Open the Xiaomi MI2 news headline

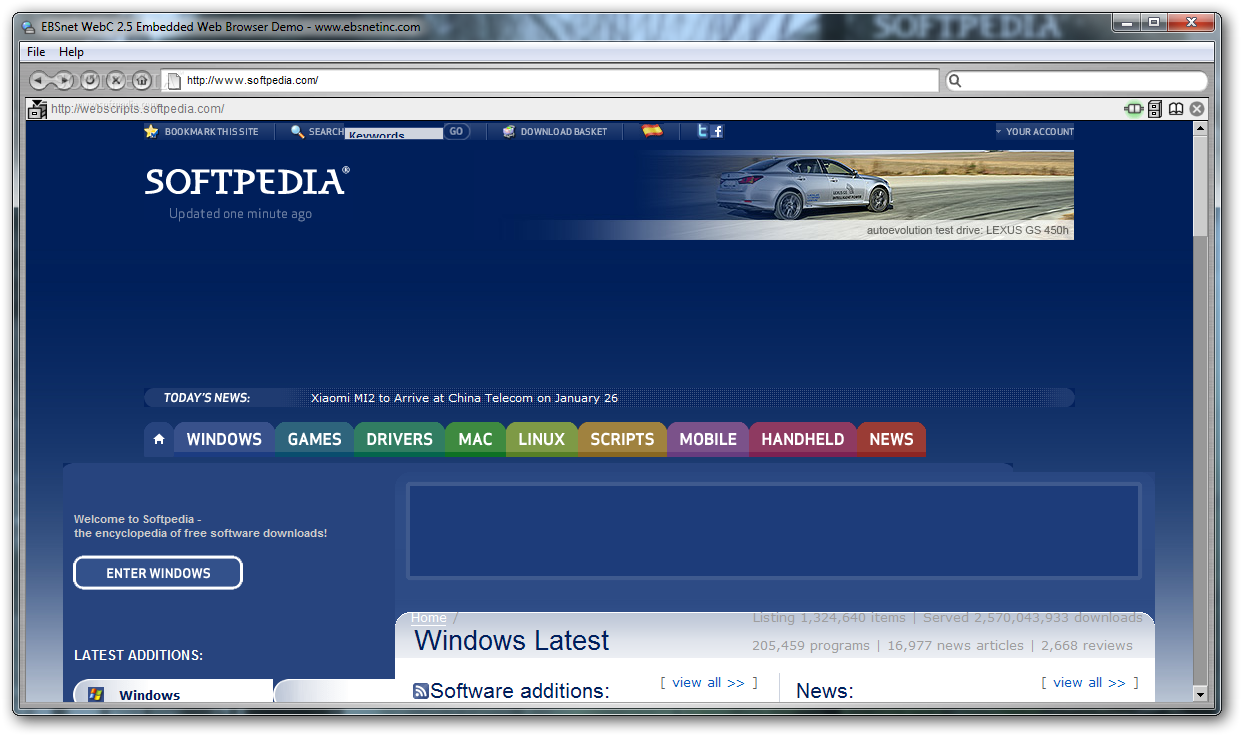pos(464,398)
